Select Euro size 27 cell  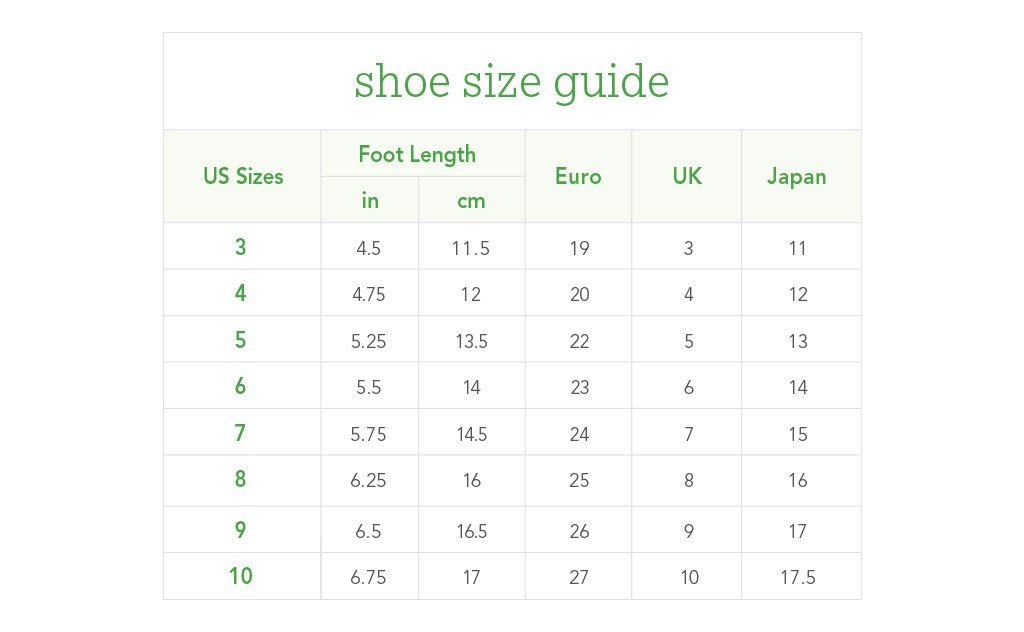click(x=579, y=577)
